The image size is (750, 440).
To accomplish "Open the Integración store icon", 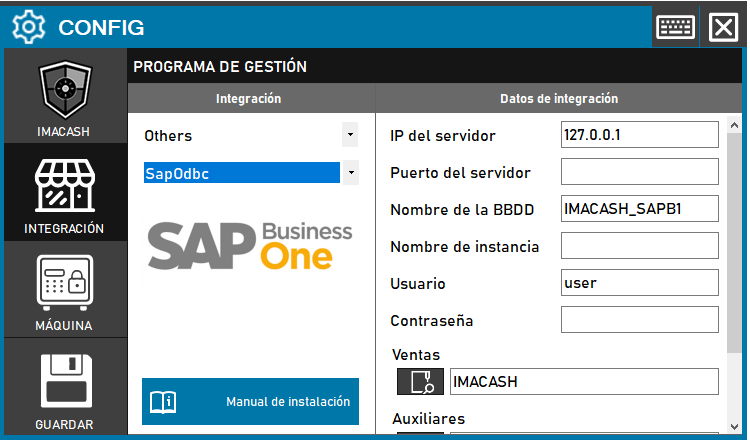I will tap(65, 189).
